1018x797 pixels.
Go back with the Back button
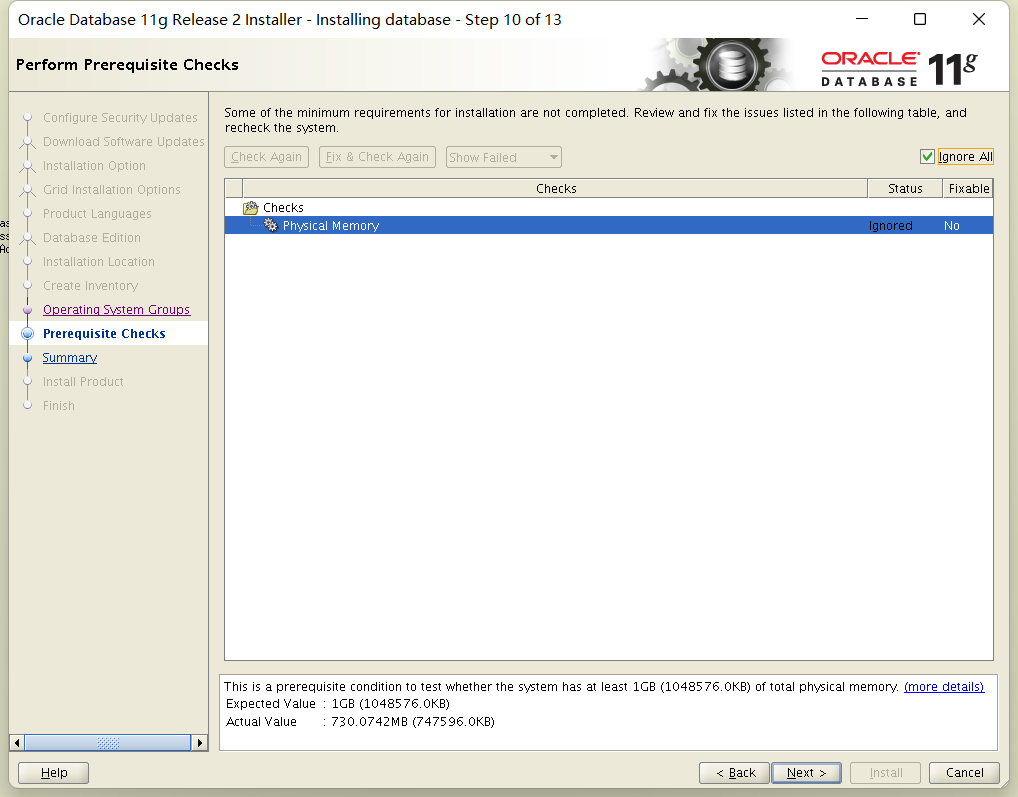734,773
